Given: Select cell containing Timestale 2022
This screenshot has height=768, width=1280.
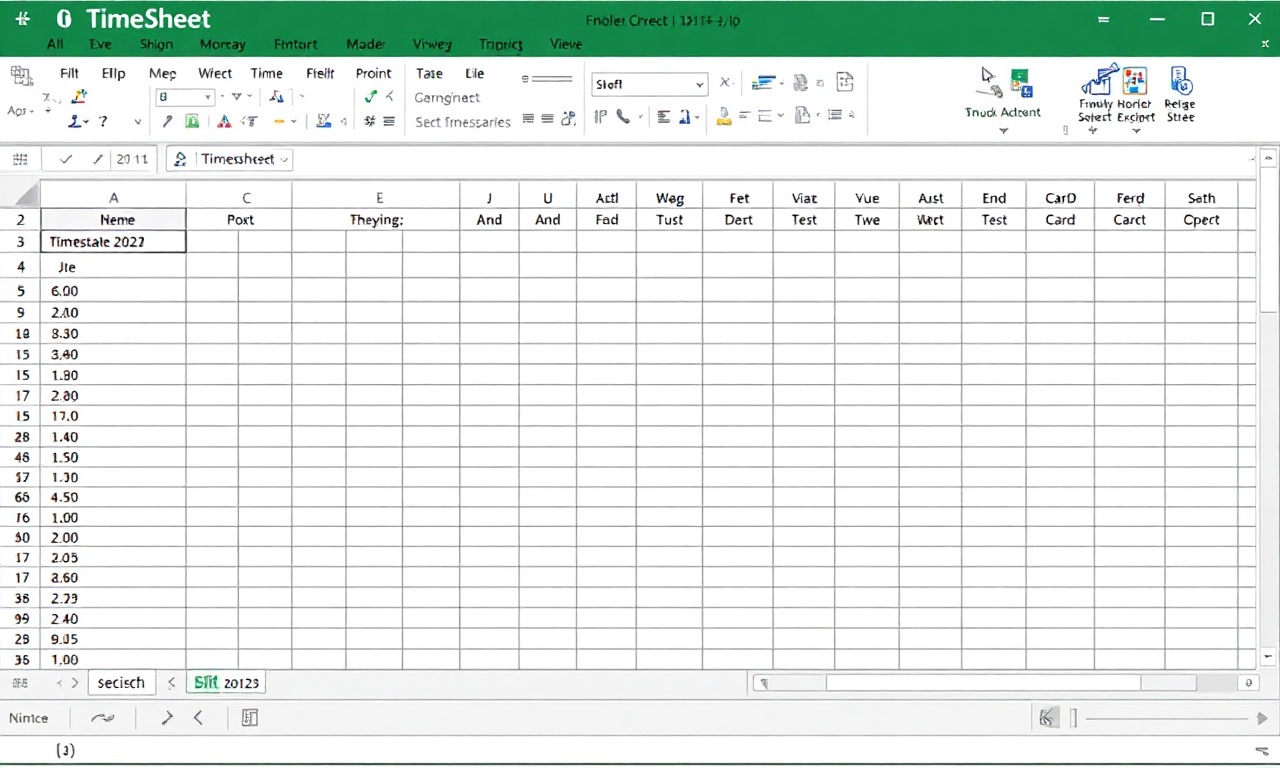Looking at the screenshot, I should 113,241.
